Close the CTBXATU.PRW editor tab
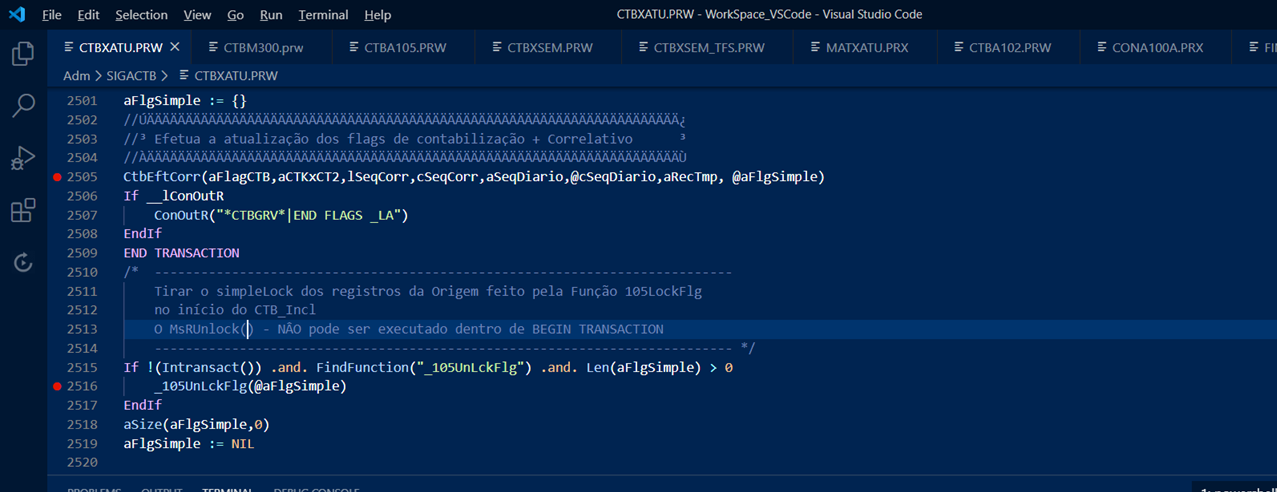 click(x=175, y=47)
